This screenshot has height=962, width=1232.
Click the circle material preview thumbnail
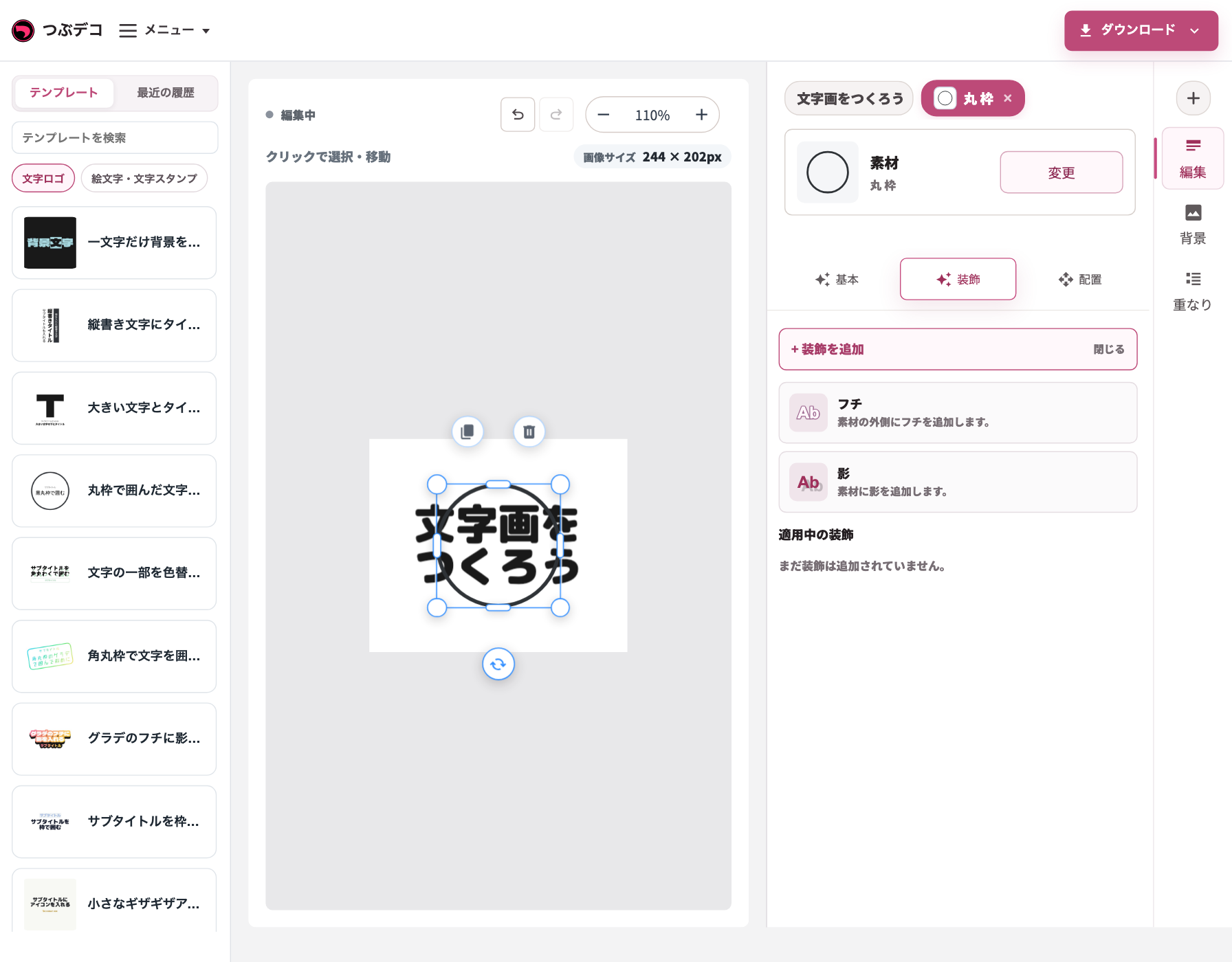828,172
